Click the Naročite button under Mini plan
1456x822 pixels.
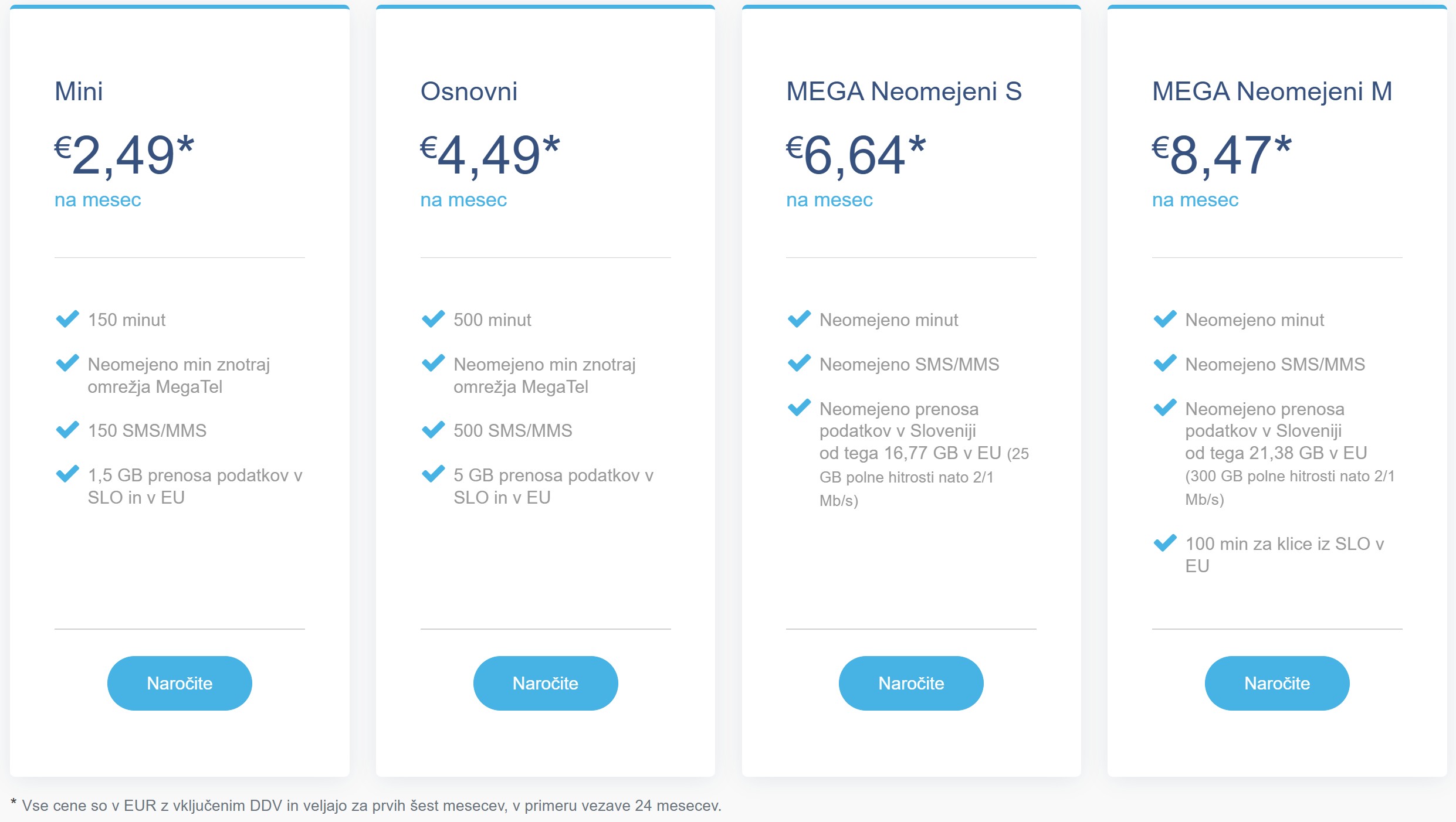coord(180,683)
